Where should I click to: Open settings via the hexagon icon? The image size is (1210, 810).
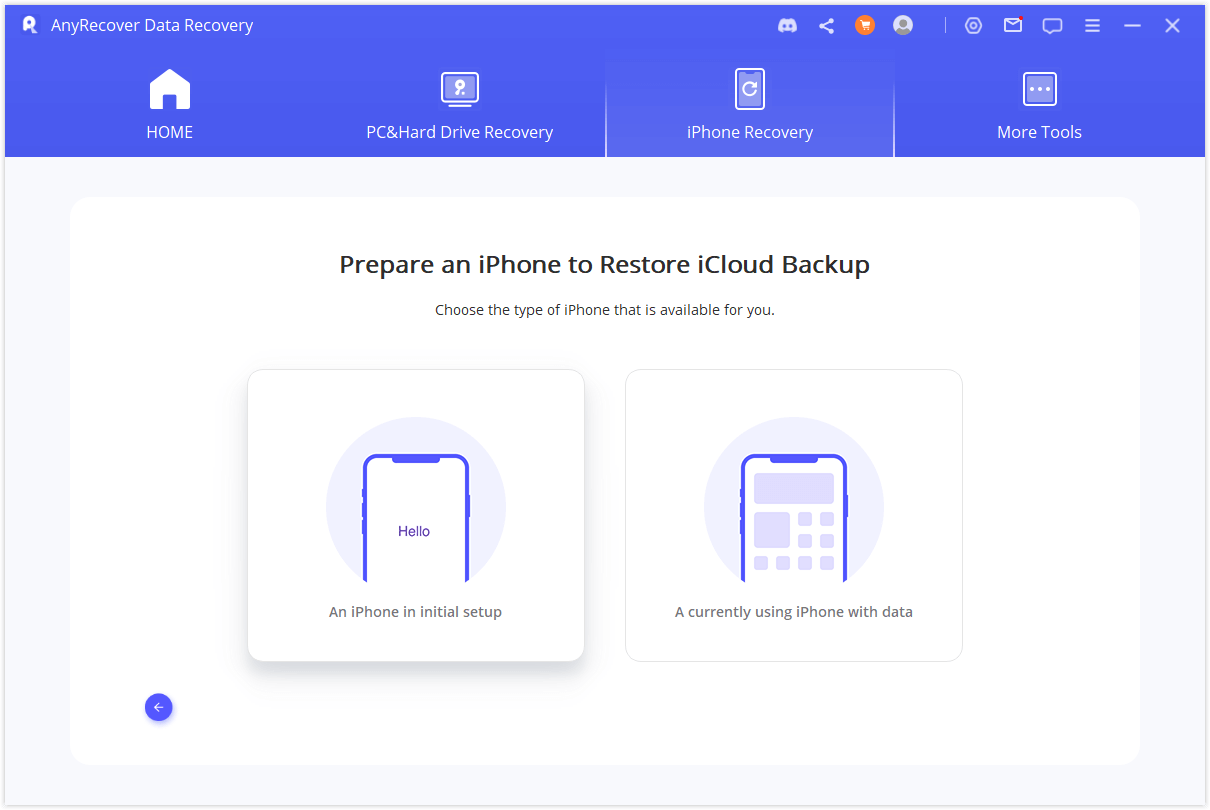tap(973, 26)
